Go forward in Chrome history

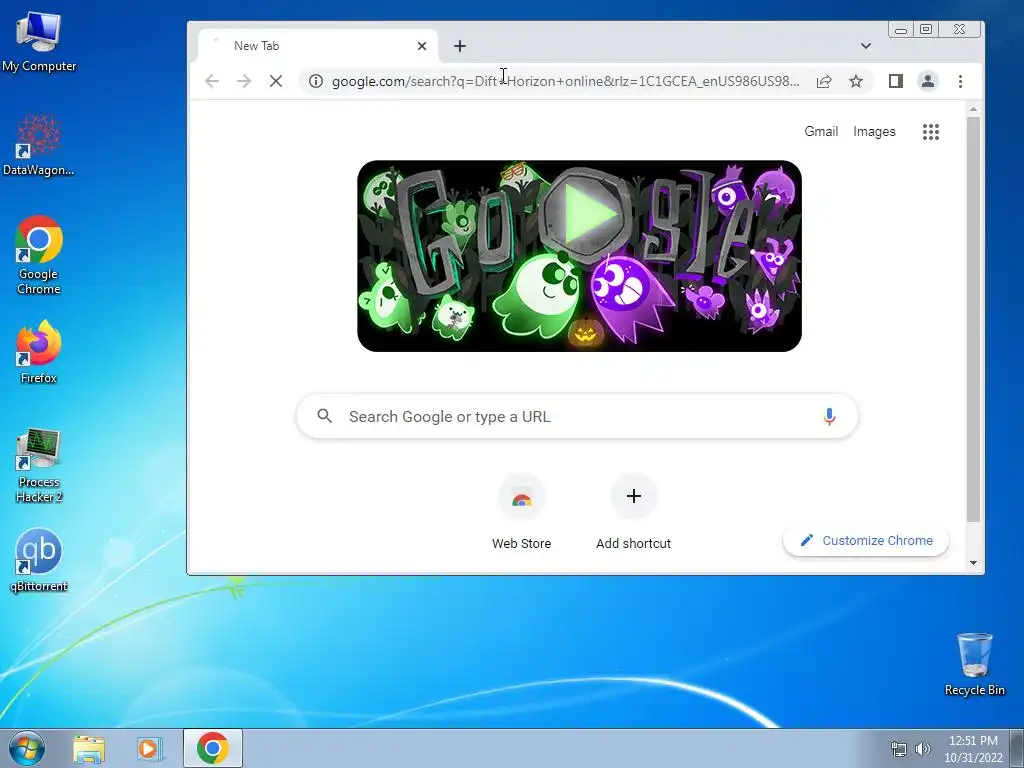[x=244, y=81]
